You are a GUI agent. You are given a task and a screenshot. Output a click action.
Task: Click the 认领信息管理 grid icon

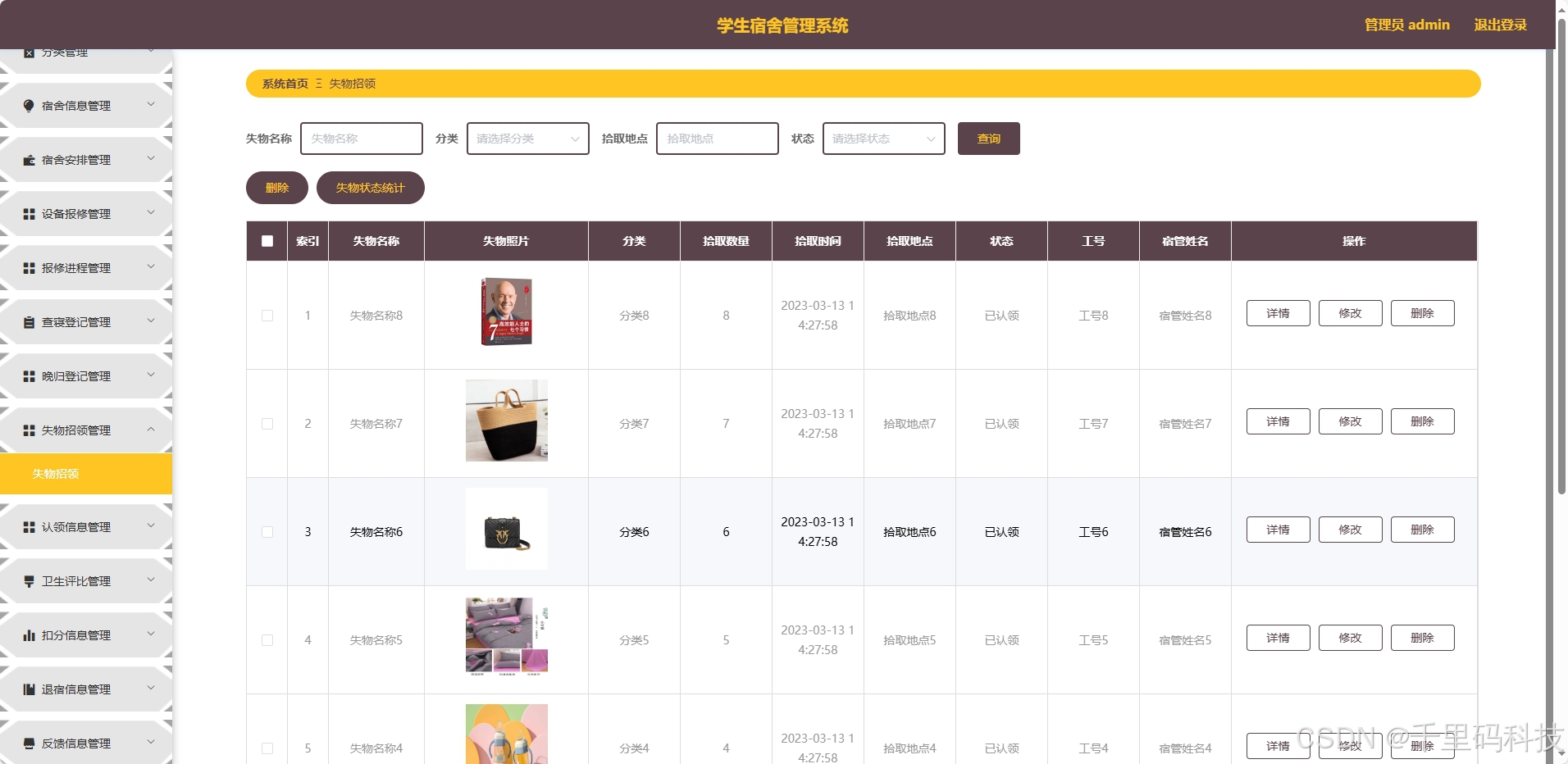coord(29,527)
